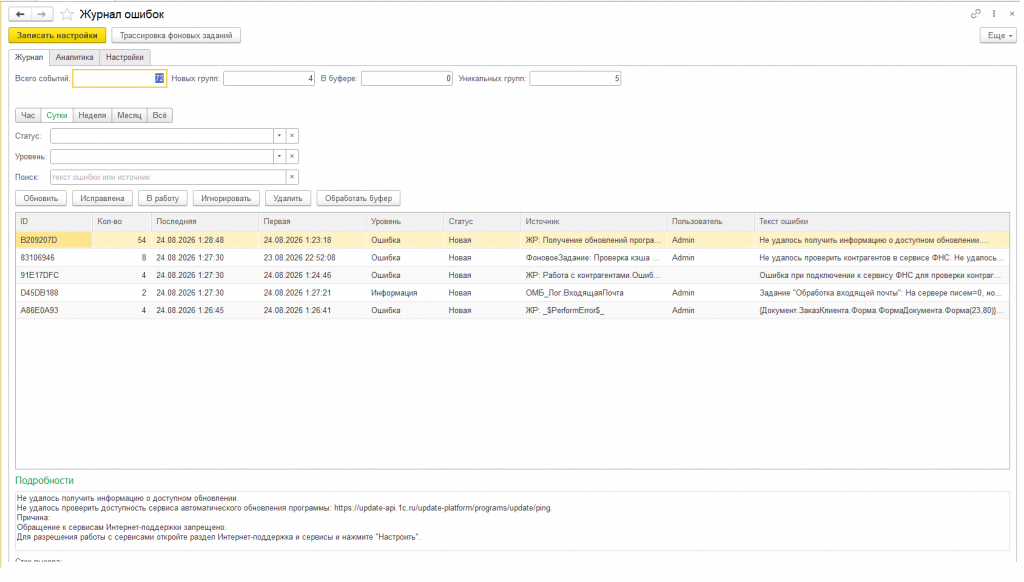The width and height of the screenshot is (1024, 582).
Task: Sort by the Текст ошибки column header
Action: pyautogui.click(x=881, y=222)
